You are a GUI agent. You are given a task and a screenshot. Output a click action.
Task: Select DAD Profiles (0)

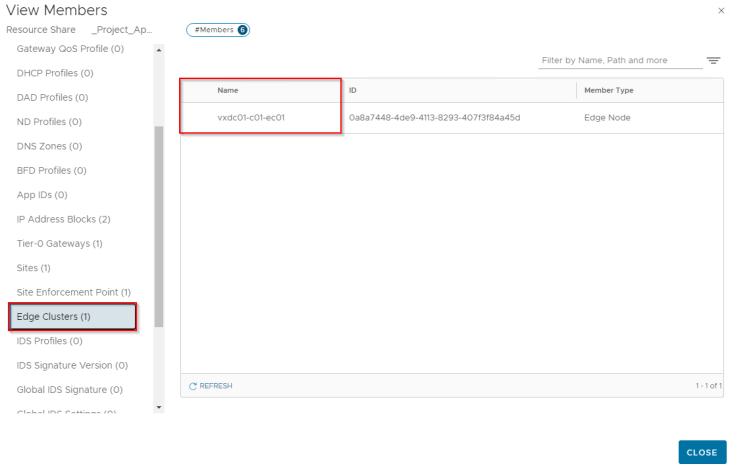[x=52, y=97]
